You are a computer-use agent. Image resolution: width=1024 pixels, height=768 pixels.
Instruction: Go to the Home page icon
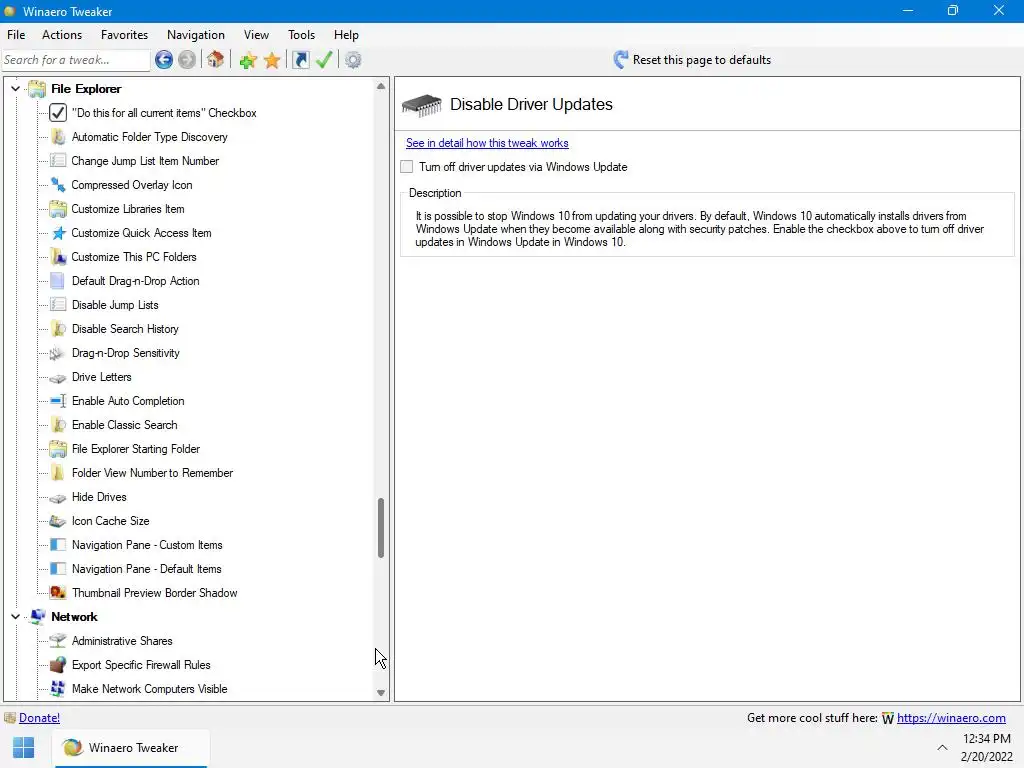pos(216,60)
